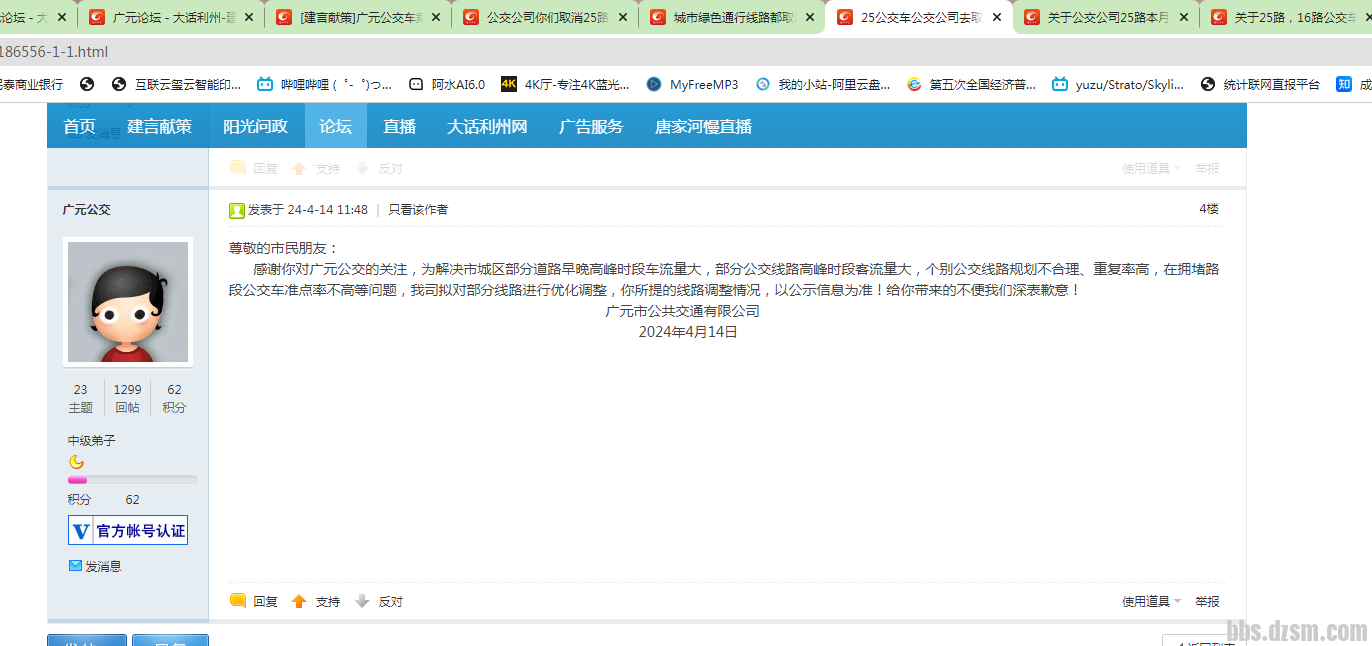Switch to the 公交公司你们取消25路 browser tab
The image size is (1372, 646).
point(545,17)
